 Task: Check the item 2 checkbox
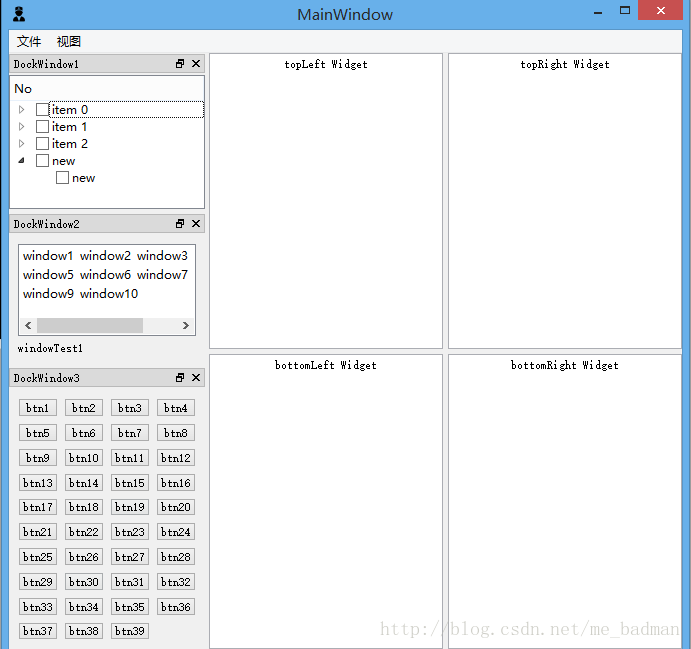[42, 143]
